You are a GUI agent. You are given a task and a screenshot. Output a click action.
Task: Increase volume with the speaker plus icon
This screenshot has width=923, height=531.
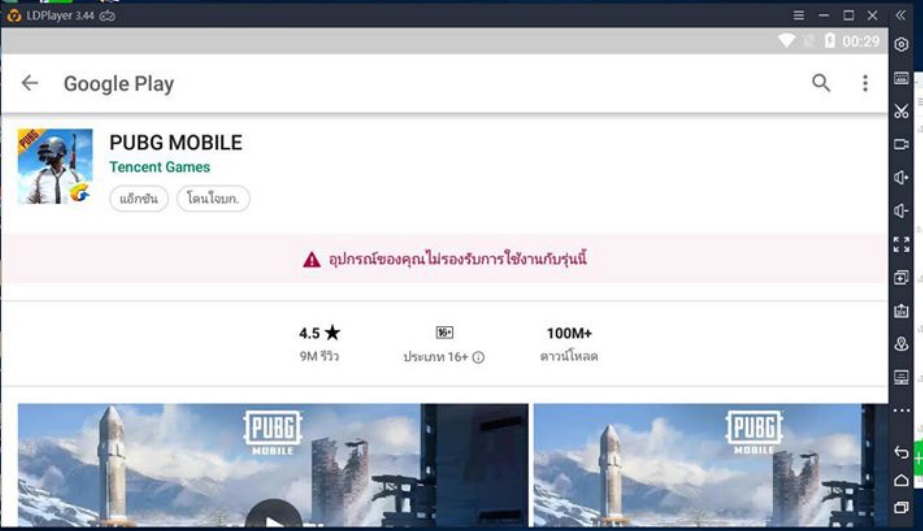point(901,178)
